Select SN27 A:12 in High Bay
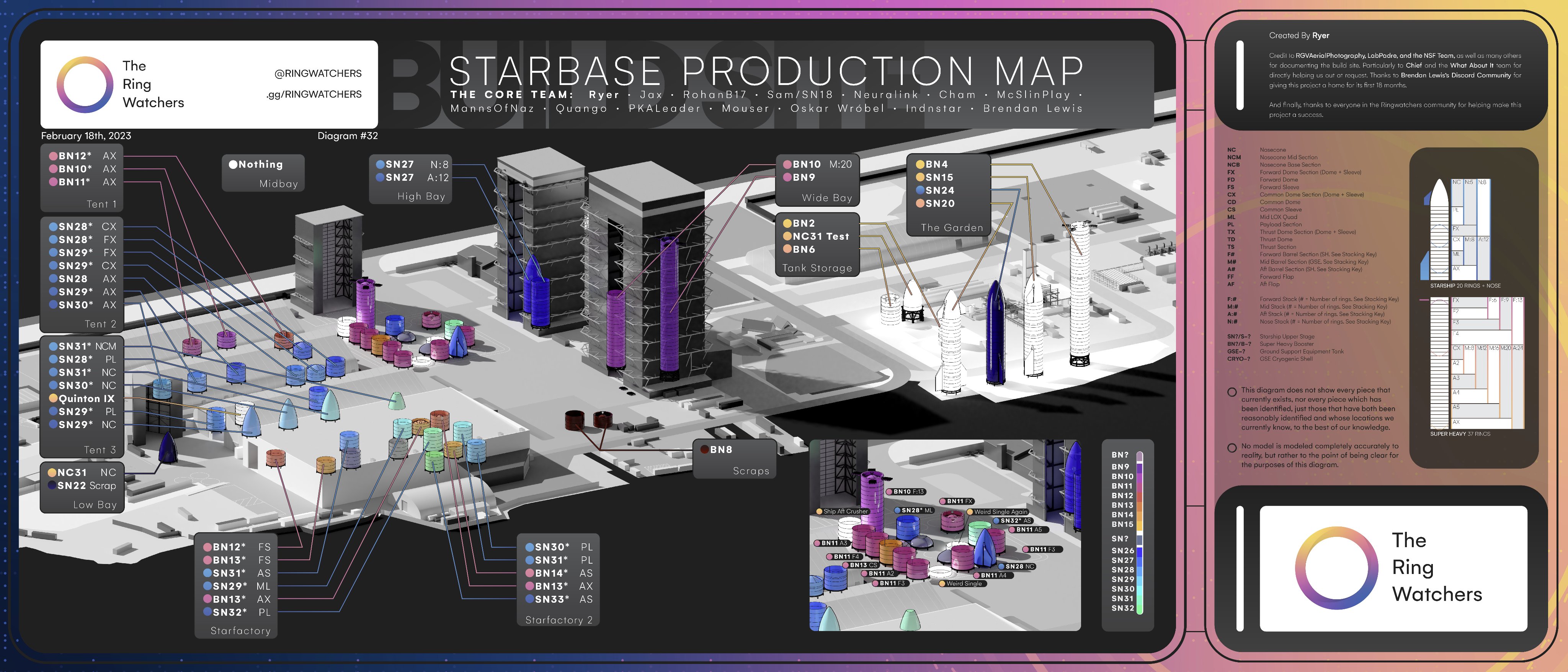This screenshot has height=672, width=1568. coord(412,177)
